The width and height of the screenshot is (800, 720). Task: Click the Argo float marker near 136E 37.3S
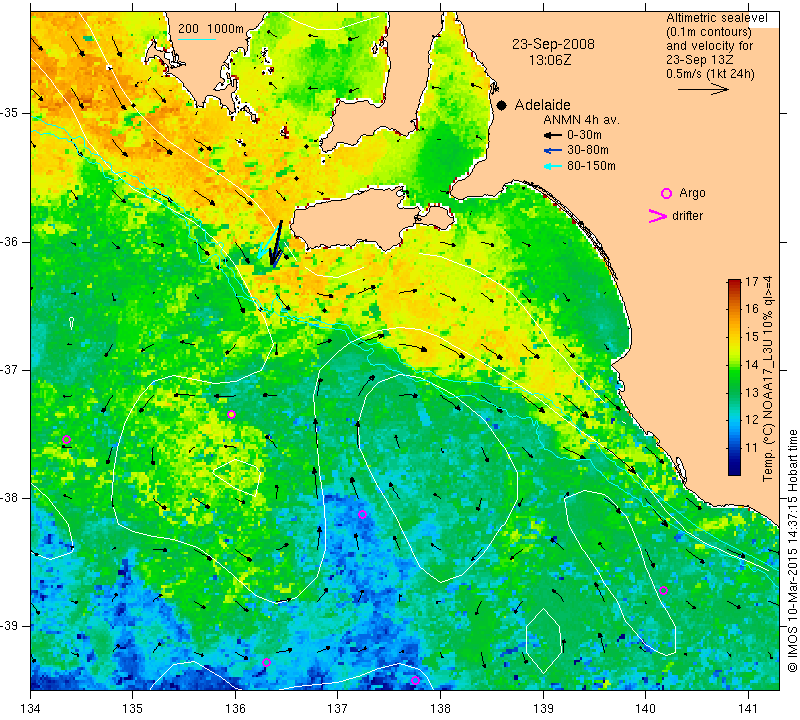(x=232, y=414)
